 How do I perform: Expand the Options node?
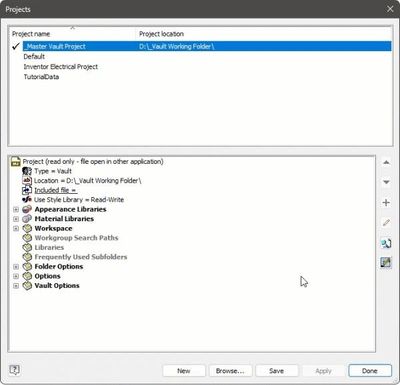tap(16, 276)
